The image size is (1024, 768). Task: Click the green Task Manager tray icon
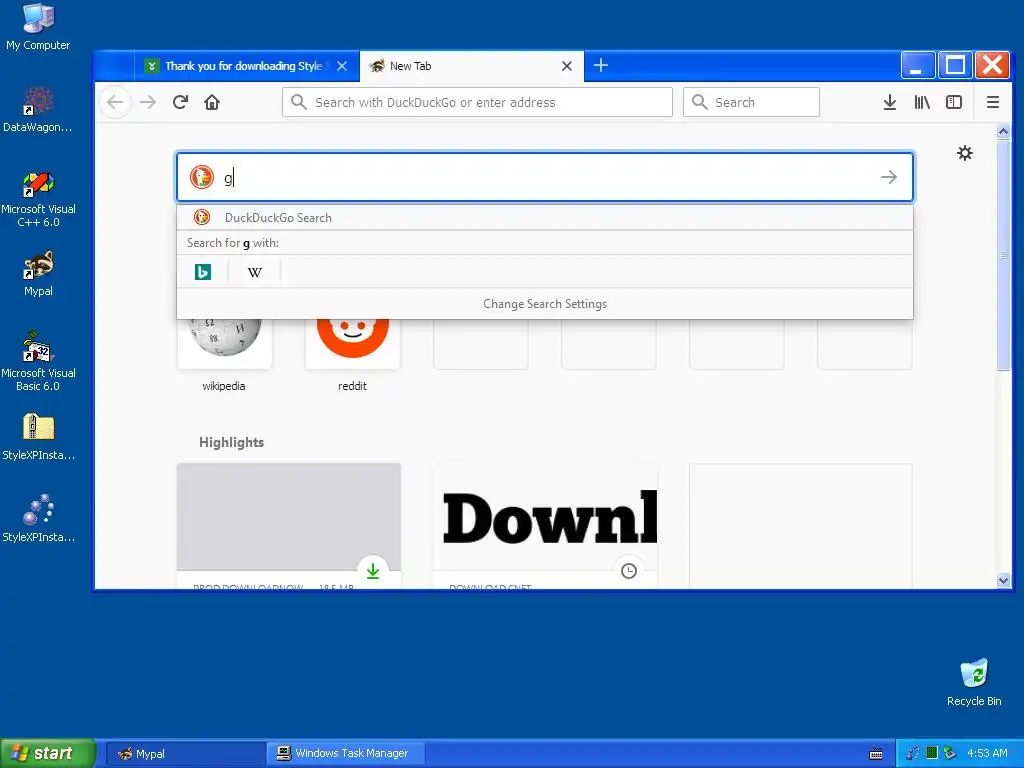932,753
